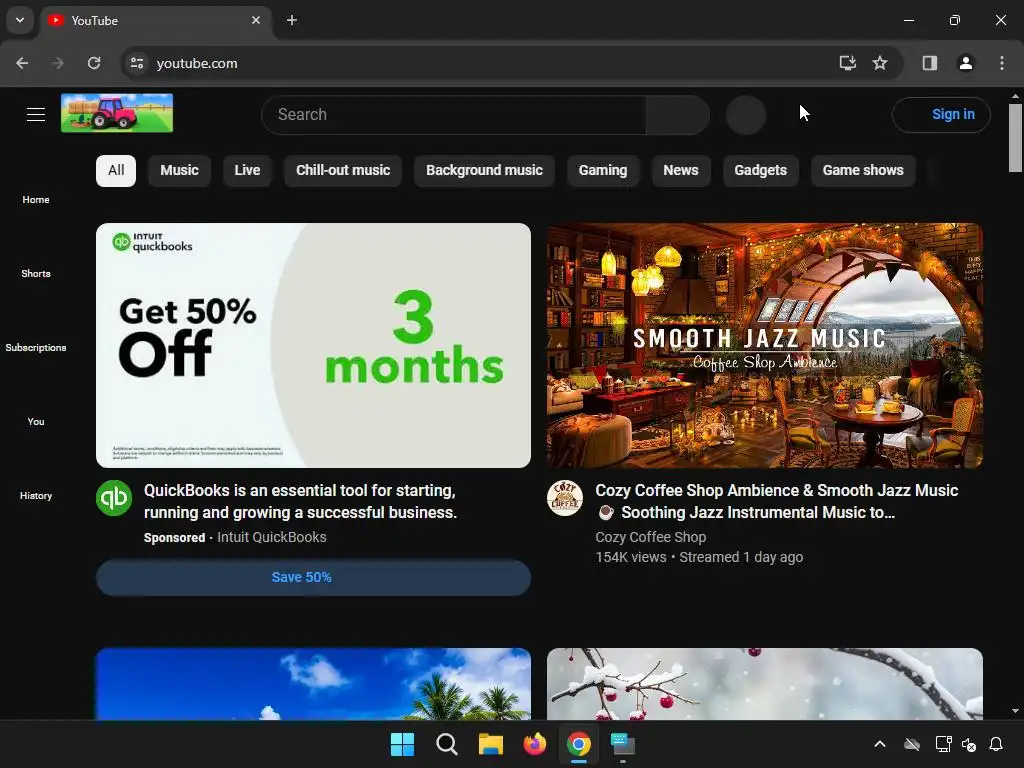Click the Cozy Coffee Shop channel name
The height and width of the screenshot is (768, 1024).
tap(650, 537)
